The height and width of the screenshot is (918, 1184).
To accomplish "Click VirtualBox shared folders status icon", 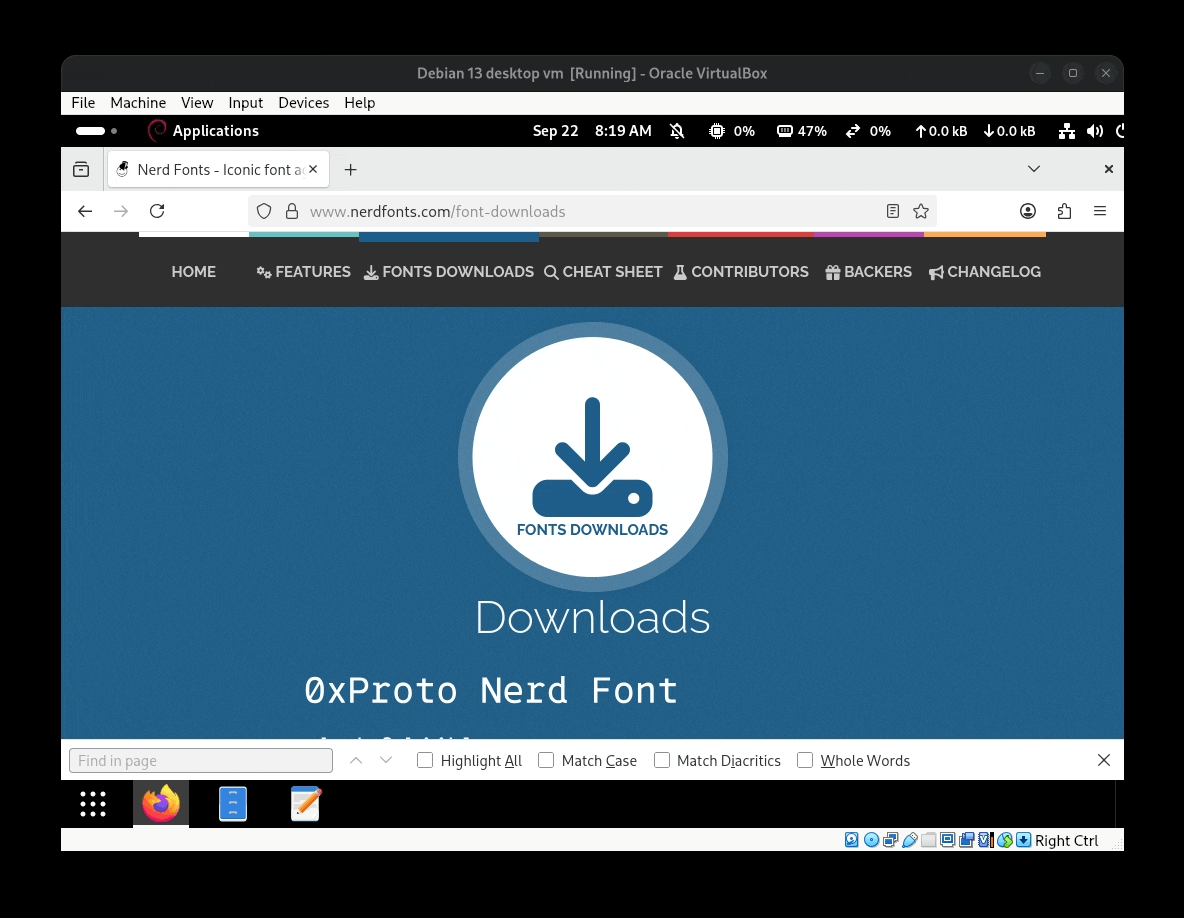I will click(929, 840).
